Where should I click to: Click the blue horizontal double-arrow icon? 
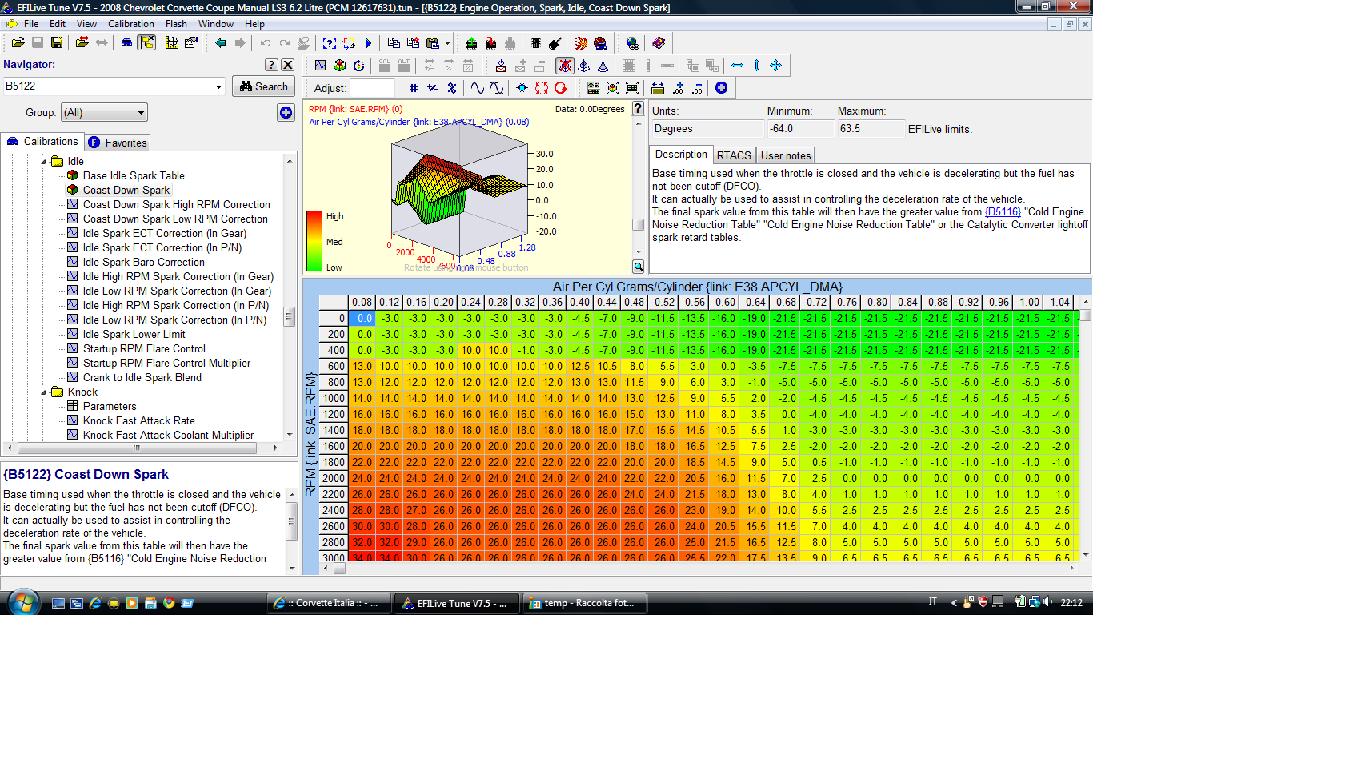tap(737, 66)
